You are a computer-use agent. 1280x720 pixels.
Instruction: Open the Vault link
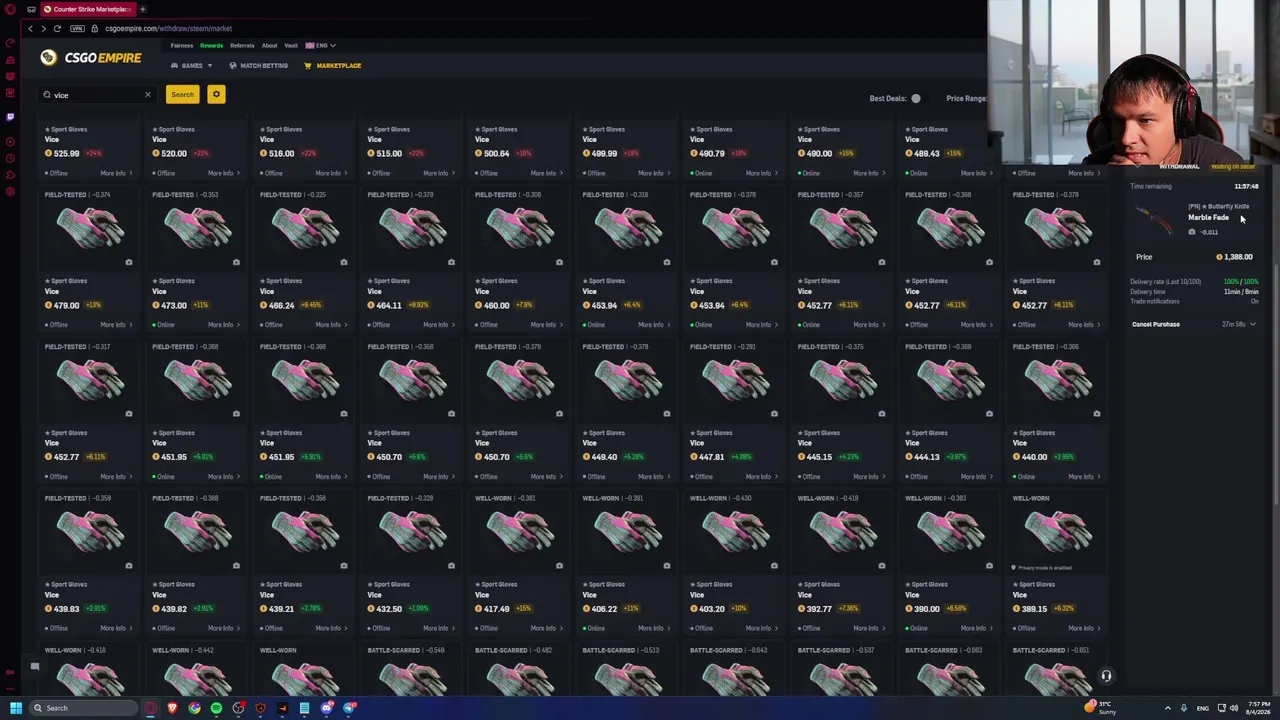(x=291, y=45)
